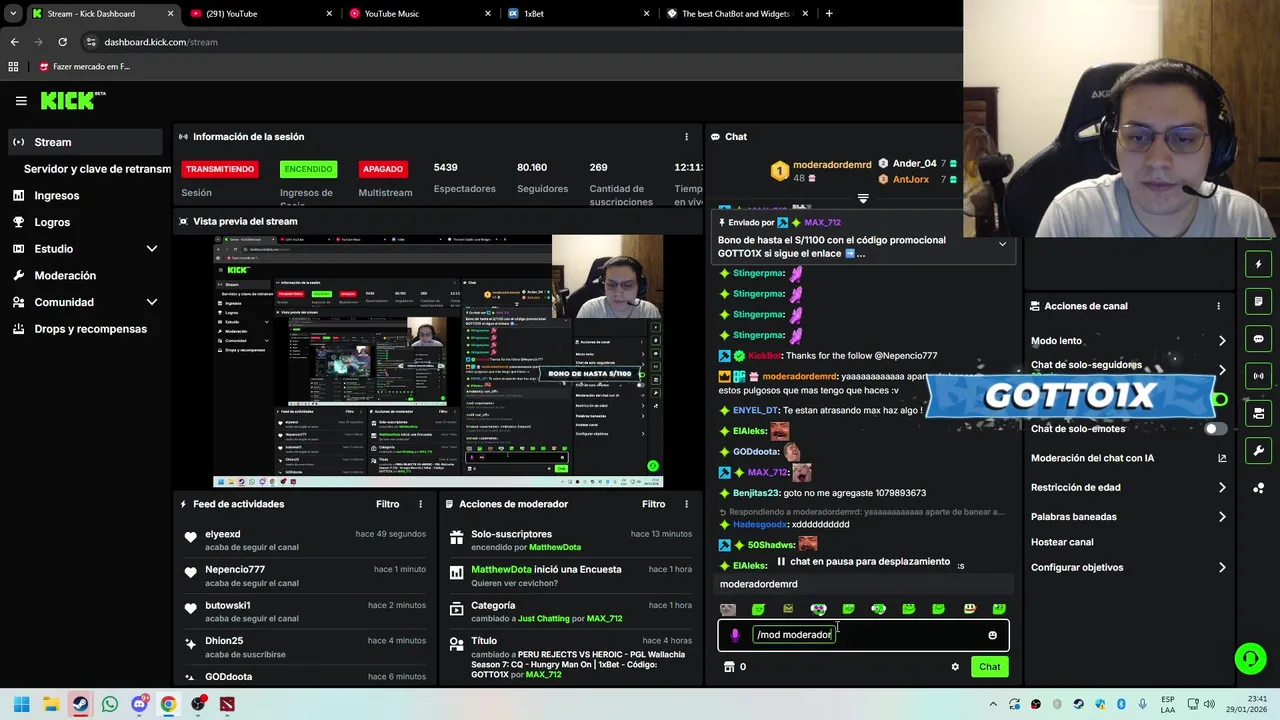Toggle Chat de solo-emotes switch

1214,429
